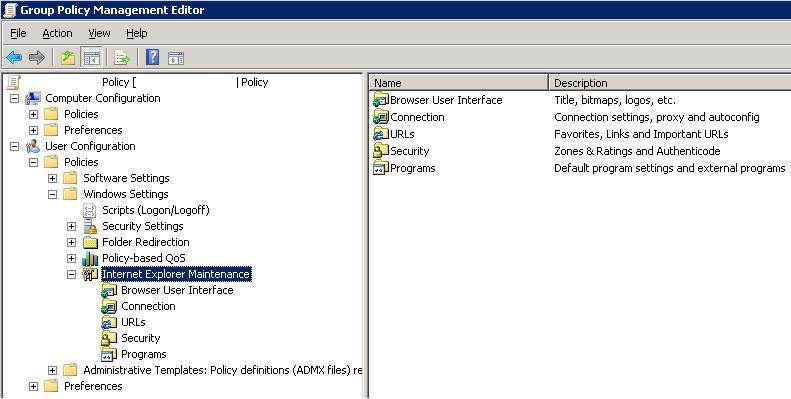791x399 pixels.
Task: Expand Policies under Computer Configuration
Action: [33, 115]
